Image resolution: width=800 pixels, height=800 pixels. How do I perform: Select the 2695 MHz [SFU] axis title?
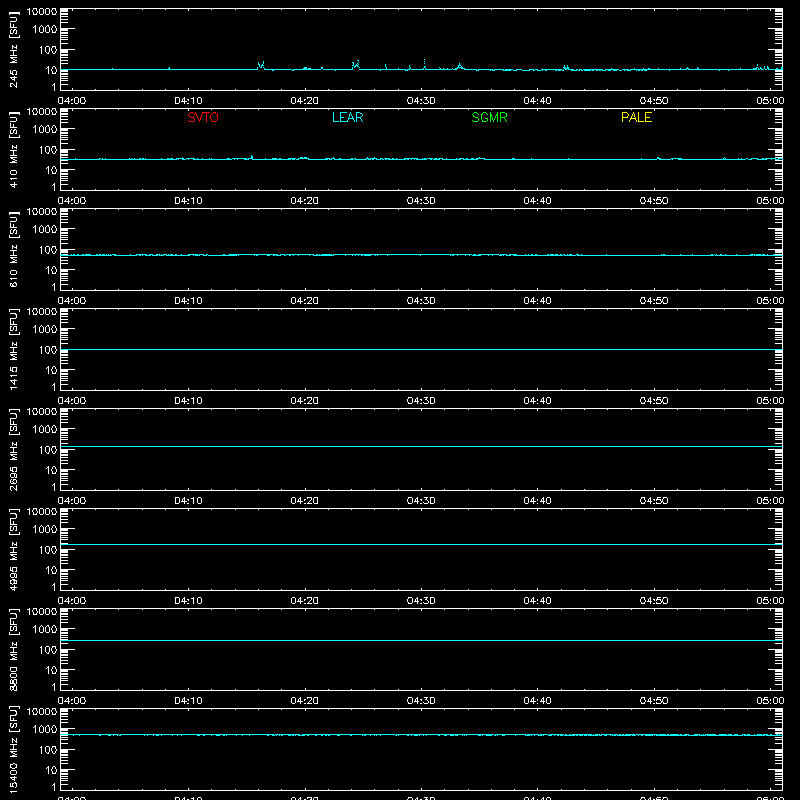coord(13,449)
